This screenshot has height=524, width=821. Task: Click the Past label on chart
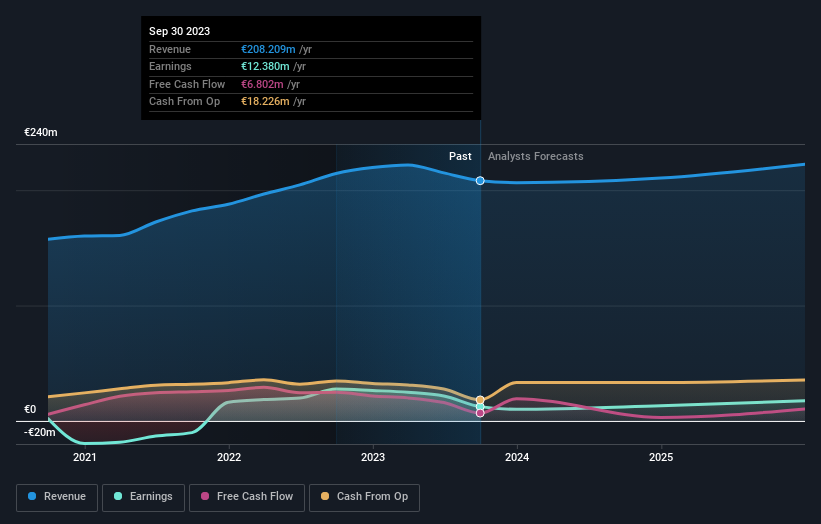[x=460, y=156]
